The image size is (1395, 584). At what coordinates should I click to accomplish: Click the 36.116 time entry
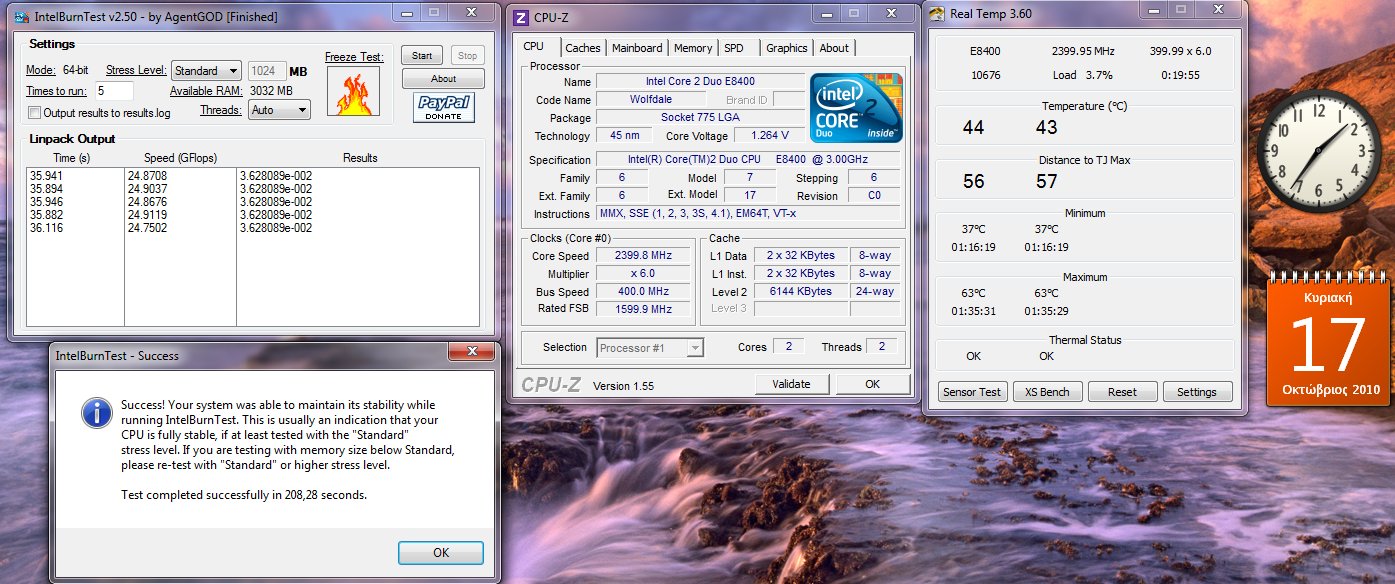coord(46,228)
